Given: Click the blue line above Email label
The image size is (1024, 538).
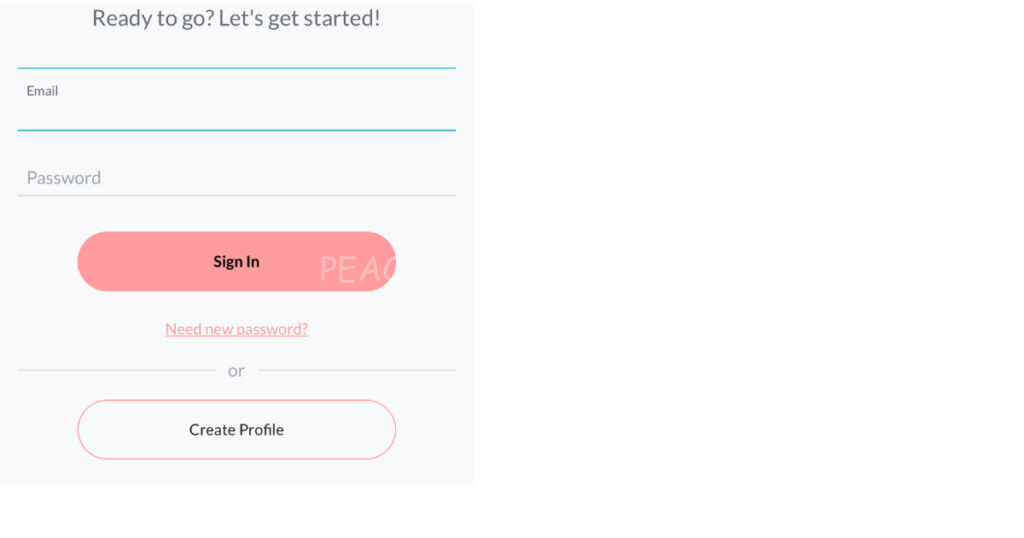Looking at the screenshot, I should pos(236,68).
